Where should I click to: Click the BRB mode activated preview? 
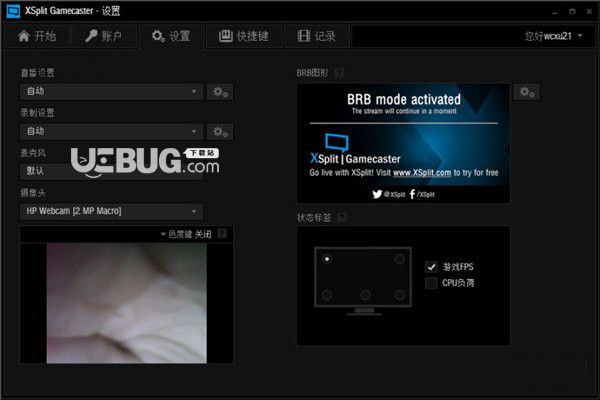coord(403,144)
